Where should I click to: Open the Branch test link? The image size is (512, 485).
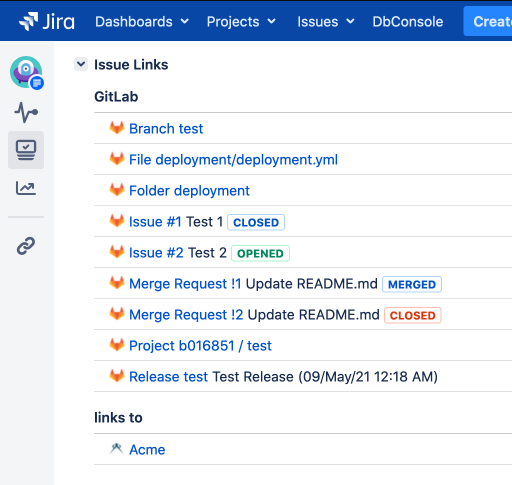[x=166, y=129]
